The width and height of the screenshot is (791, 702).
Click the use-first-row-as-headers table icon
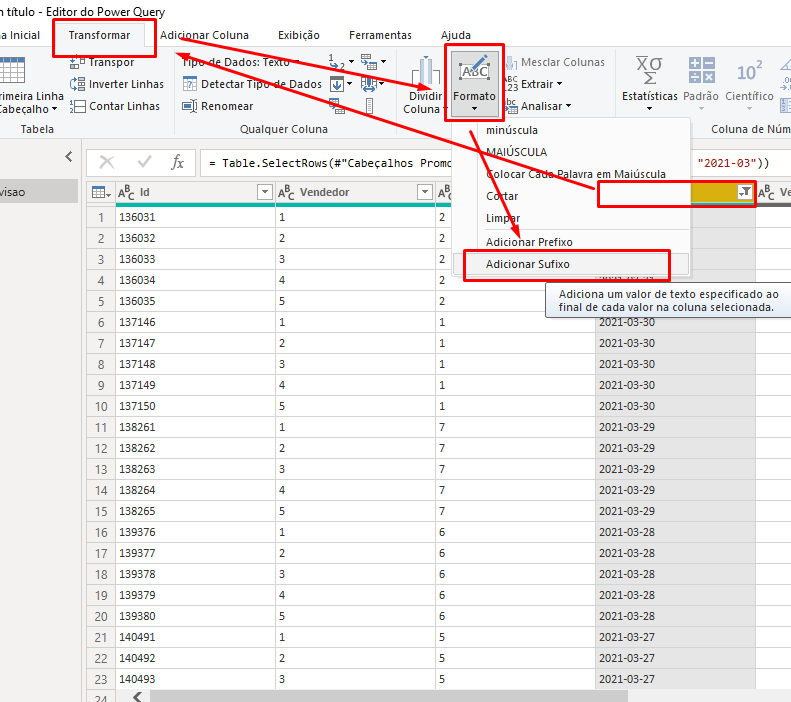coord(12,70)
